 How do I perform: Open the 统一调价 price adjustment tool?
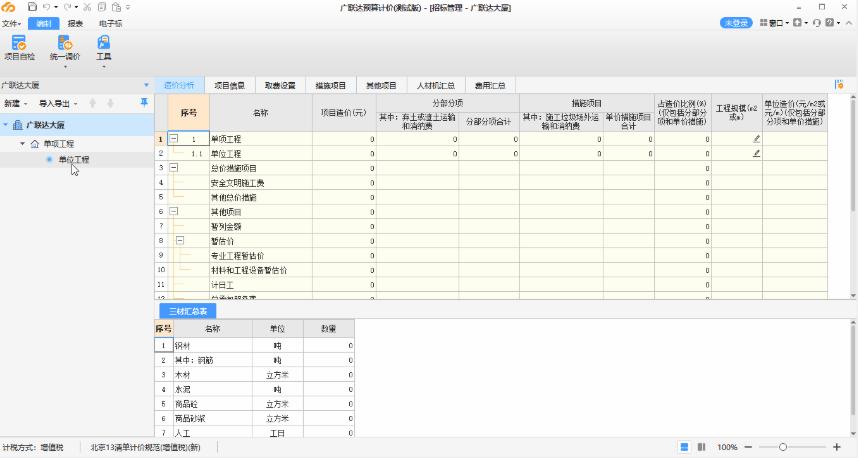coord(65,44)
